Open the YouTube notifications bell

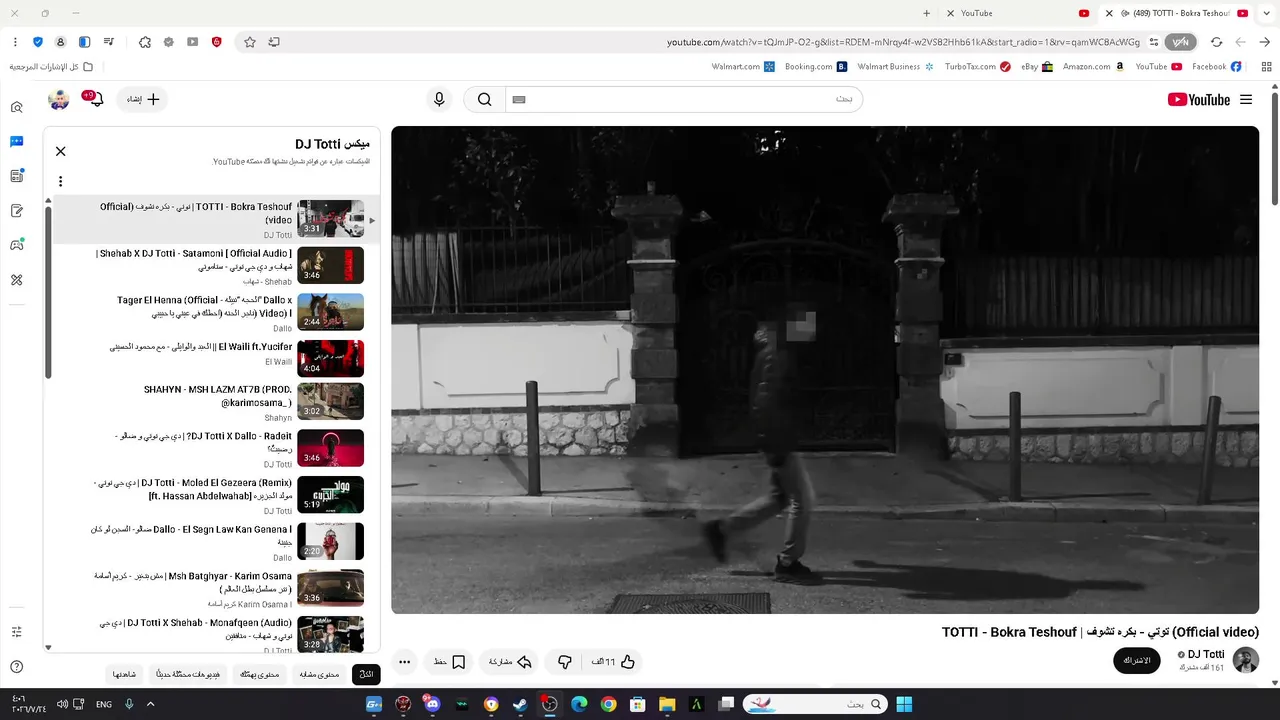point(97,99)
